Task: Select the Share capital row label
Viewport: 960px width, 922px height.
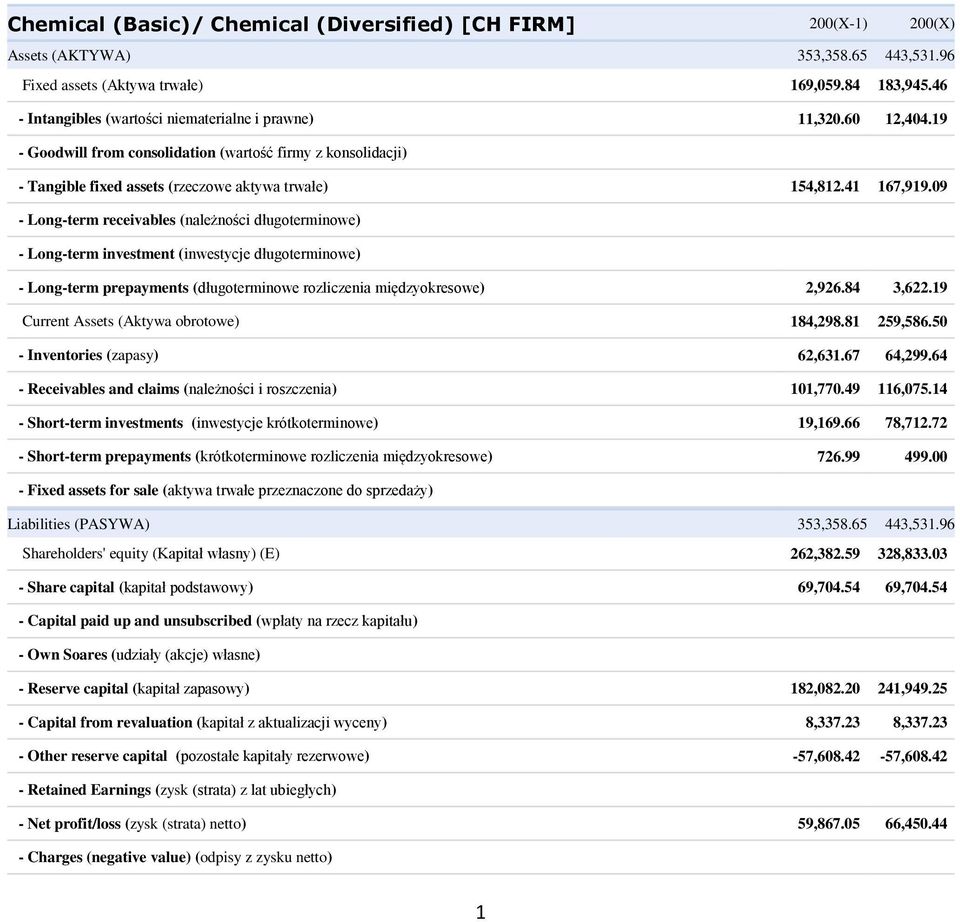Action: [x=135, y=588]
